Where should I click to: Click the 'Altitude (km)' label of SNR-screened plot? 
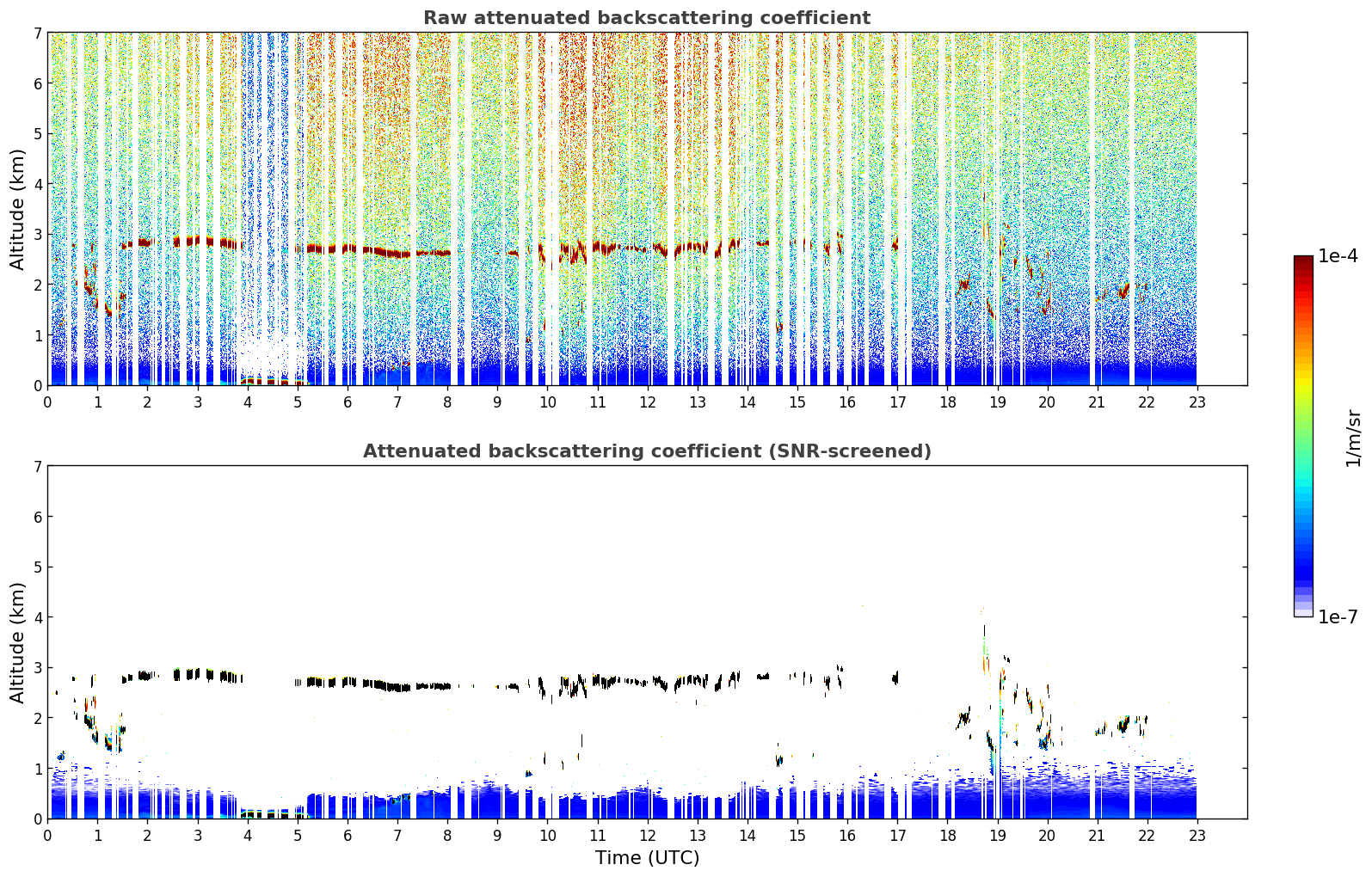point(18,642)
